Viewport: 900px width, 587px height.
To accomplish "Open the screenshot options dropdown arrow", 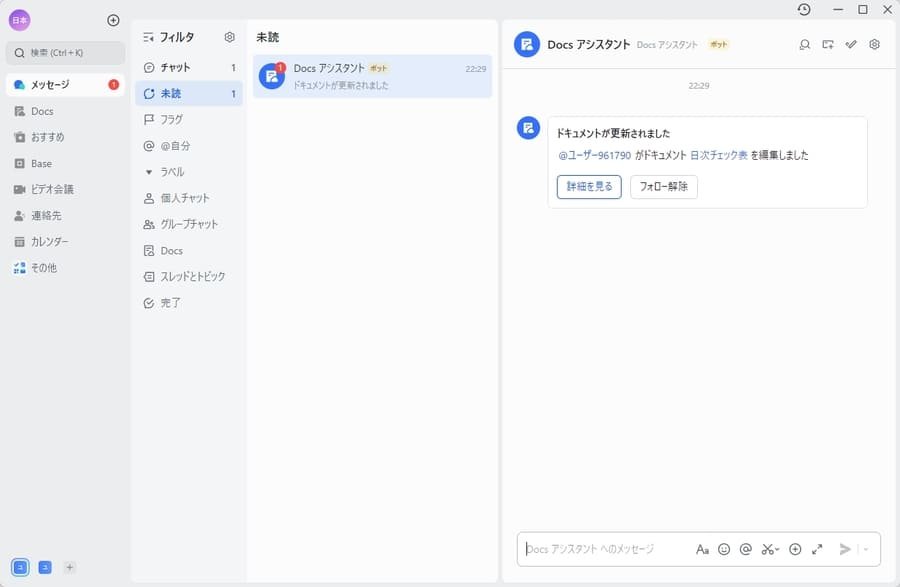I will point(777,549).
